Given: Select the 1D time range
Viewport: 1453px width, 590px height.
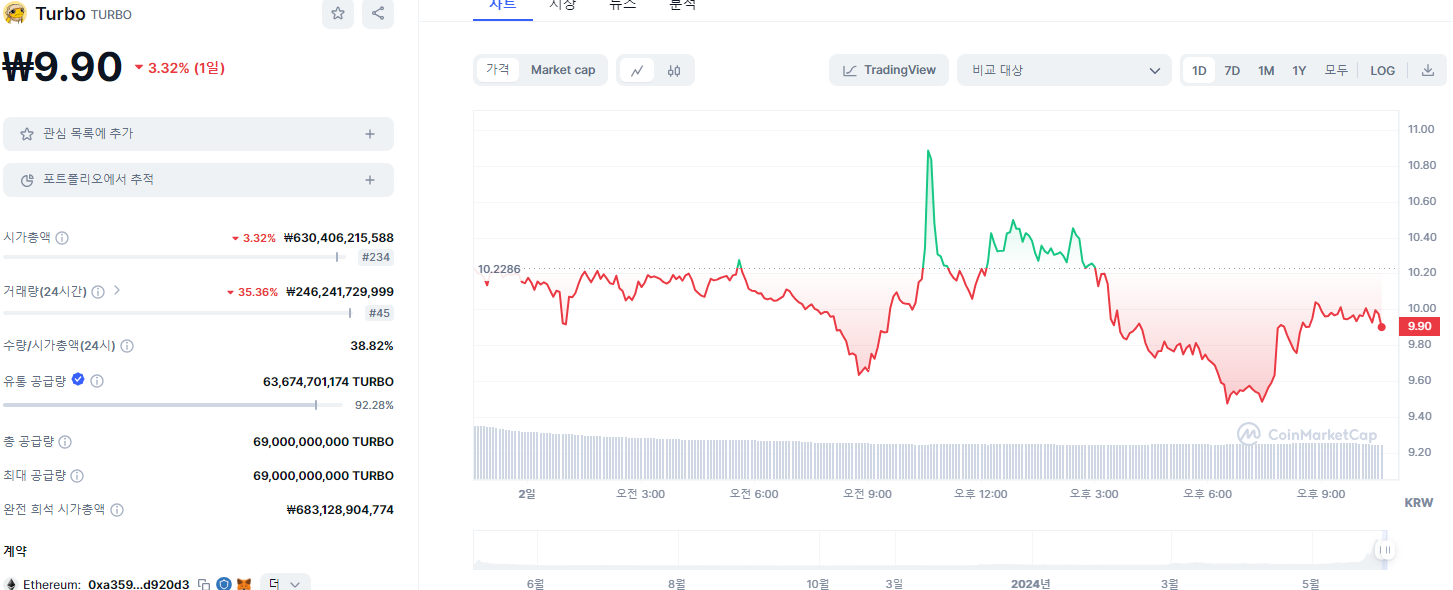Looking at the screenshot, I should pos(1199,70).
